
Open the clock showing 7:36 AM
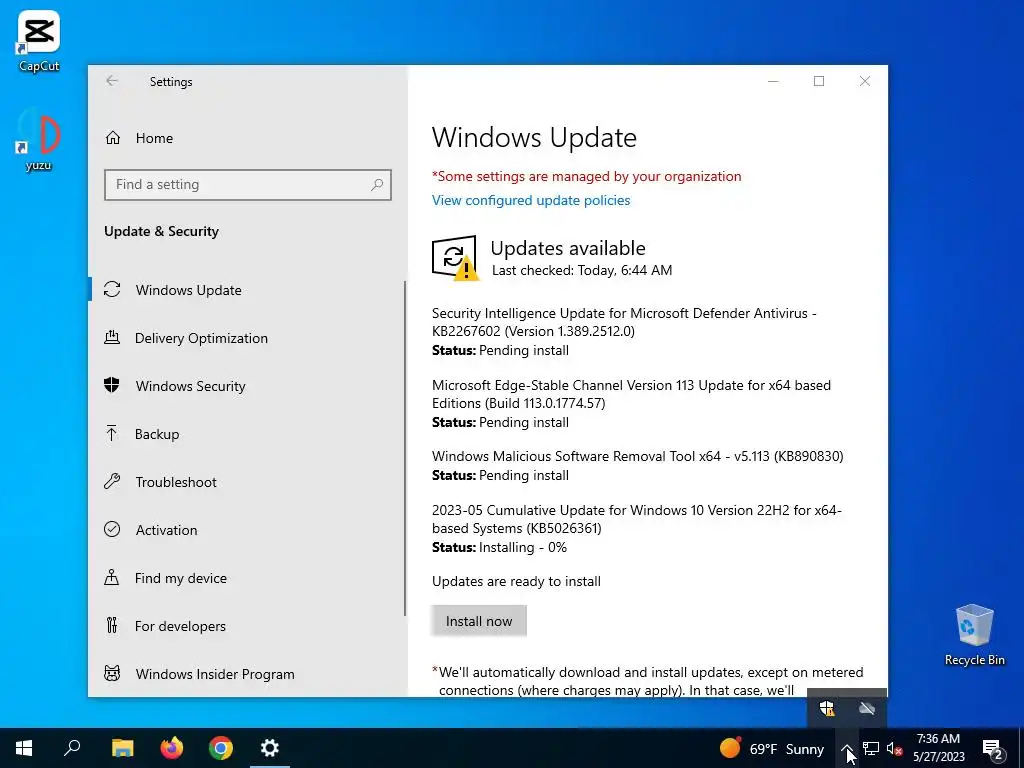click(938, 748)
